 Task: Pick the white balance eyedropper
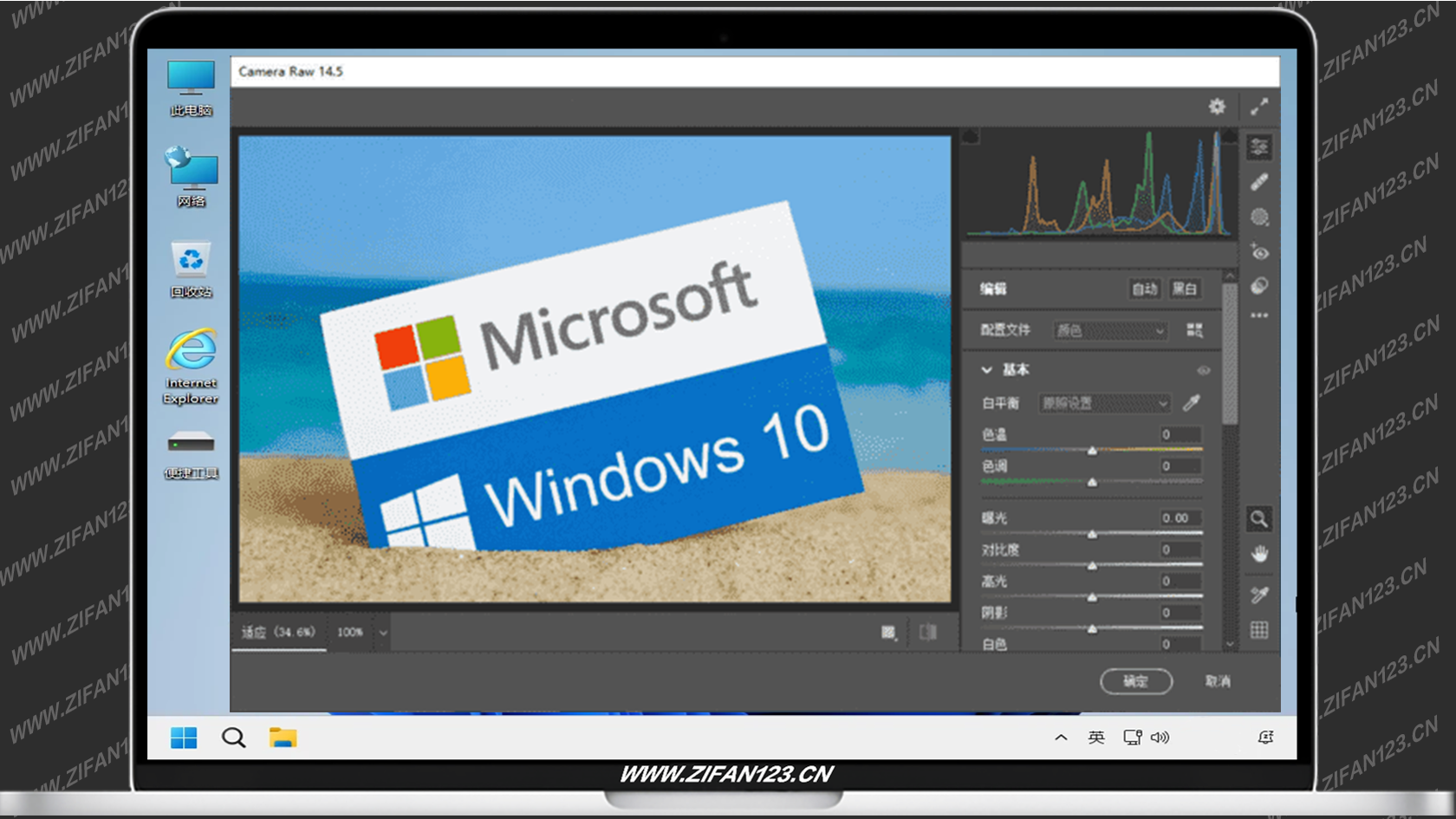1192,403
